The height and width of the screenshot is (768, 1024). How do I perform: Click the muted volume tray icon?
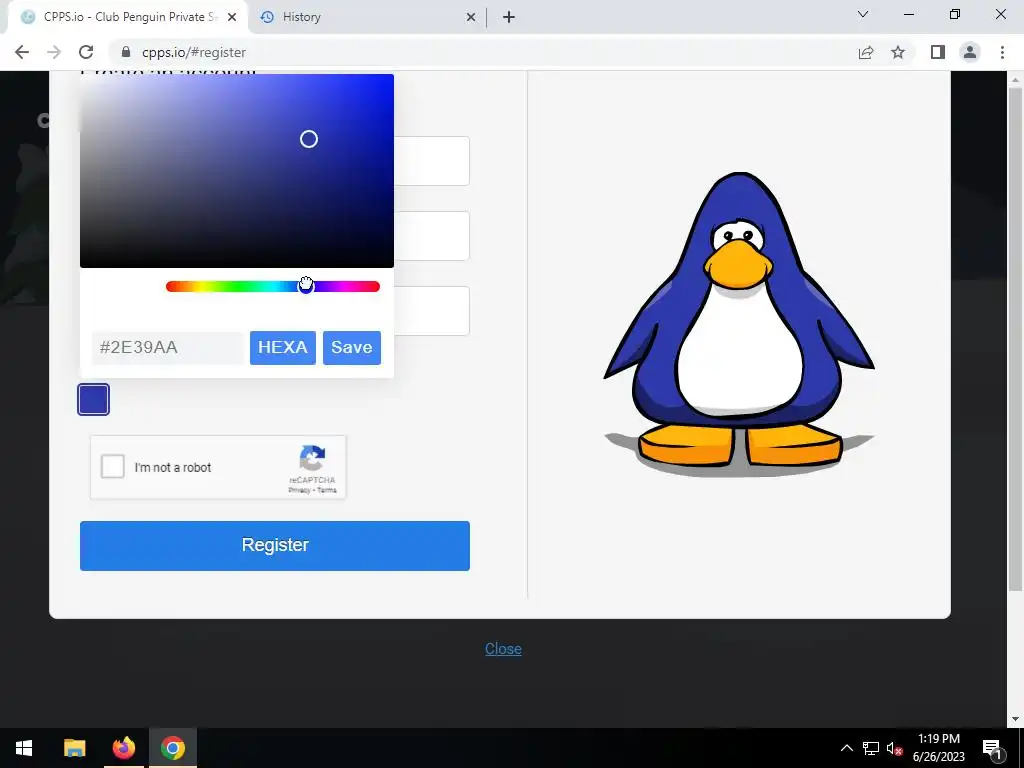tap(894, 748)
